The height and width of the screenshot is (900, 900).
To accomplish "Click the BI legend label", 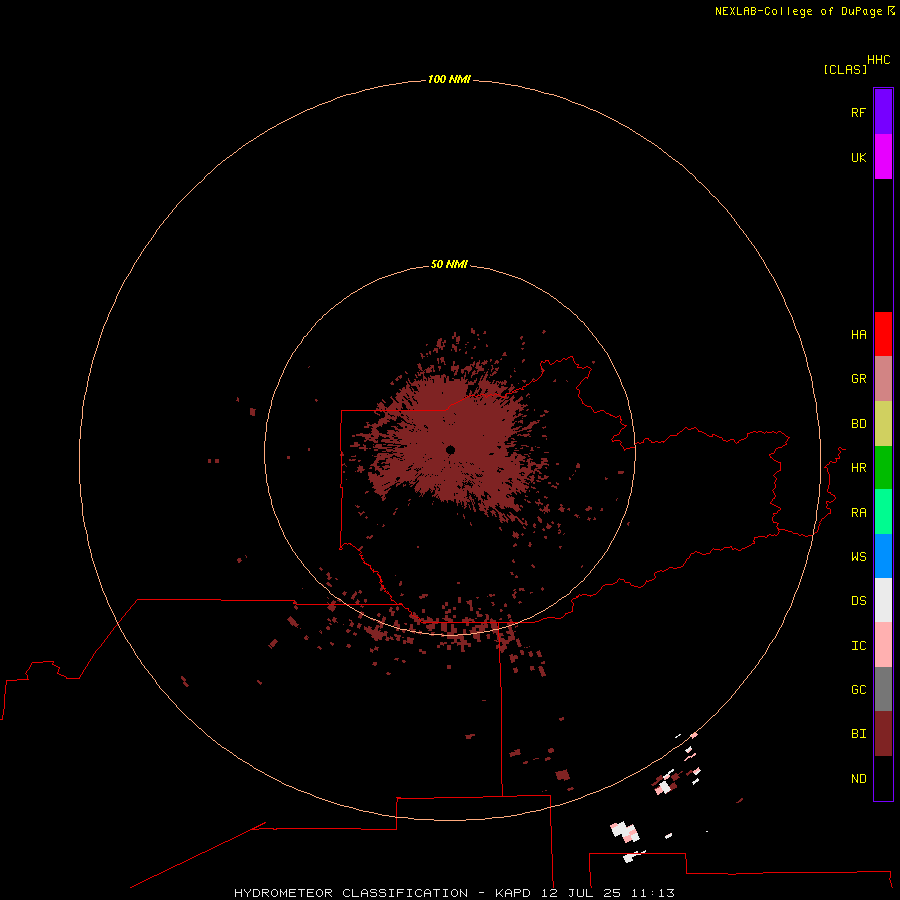I will click(858, 734).
